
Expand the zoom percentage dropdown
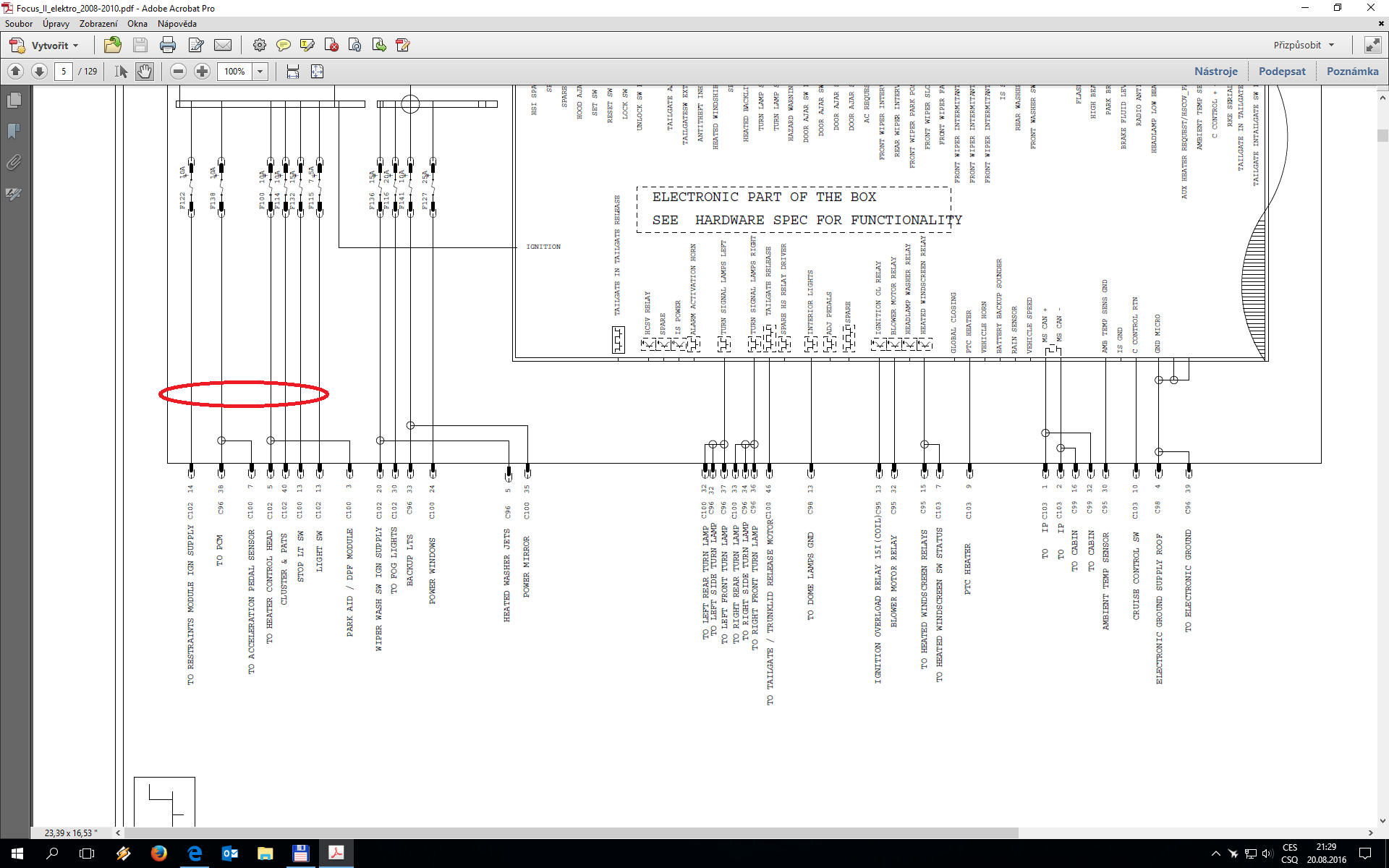tap(260, 72)
